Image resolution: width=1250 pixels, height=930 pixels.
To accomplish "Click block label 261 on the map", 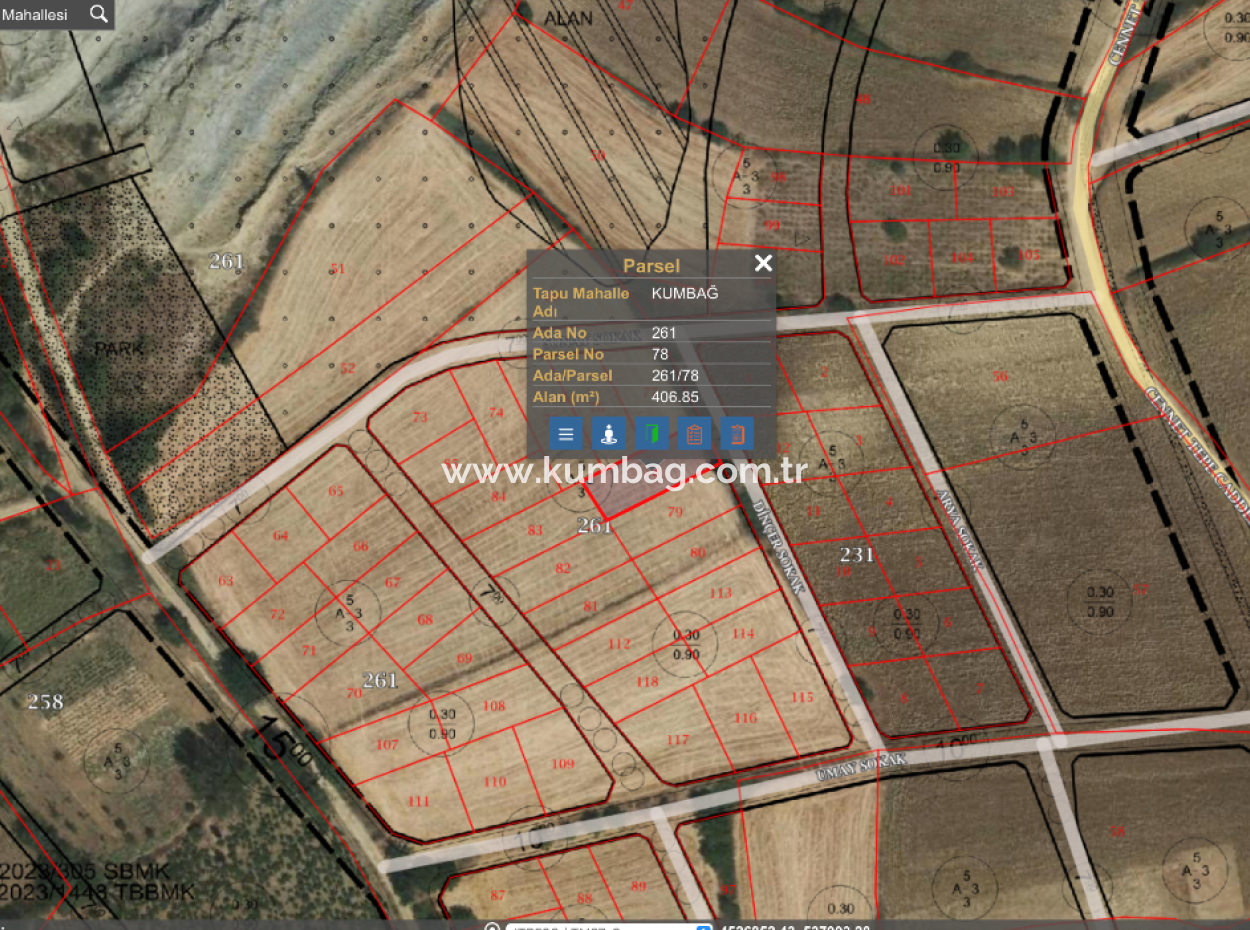I will (x=596, y=526).
